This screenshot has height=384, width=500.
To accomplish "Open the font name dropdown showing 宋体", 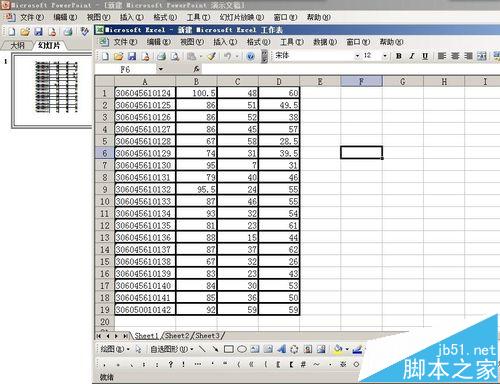I will coord(357,56).
